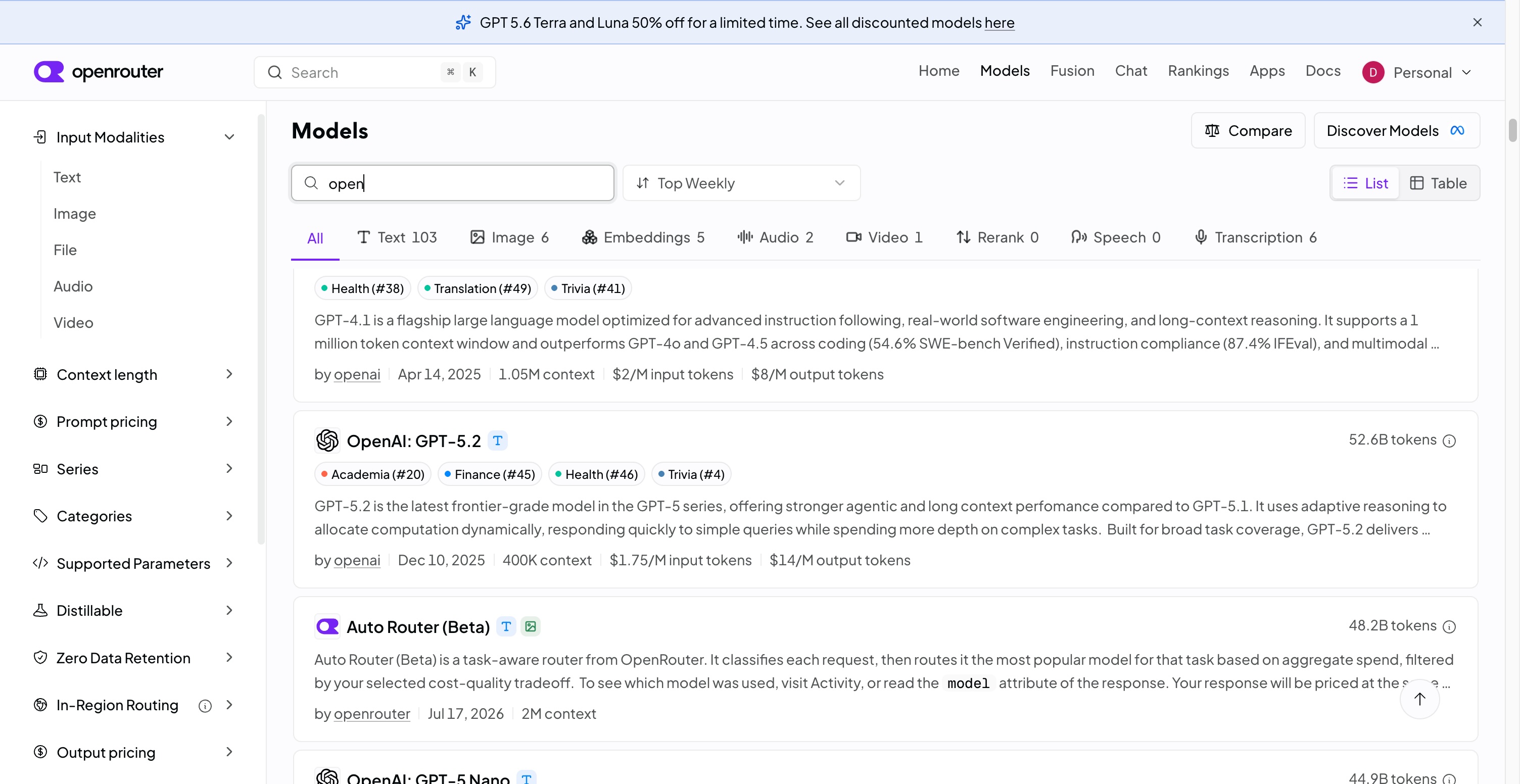The image size is (1520, 784).
Task: Expand the Output pricing filter
Action: click(x=134, y=752)
